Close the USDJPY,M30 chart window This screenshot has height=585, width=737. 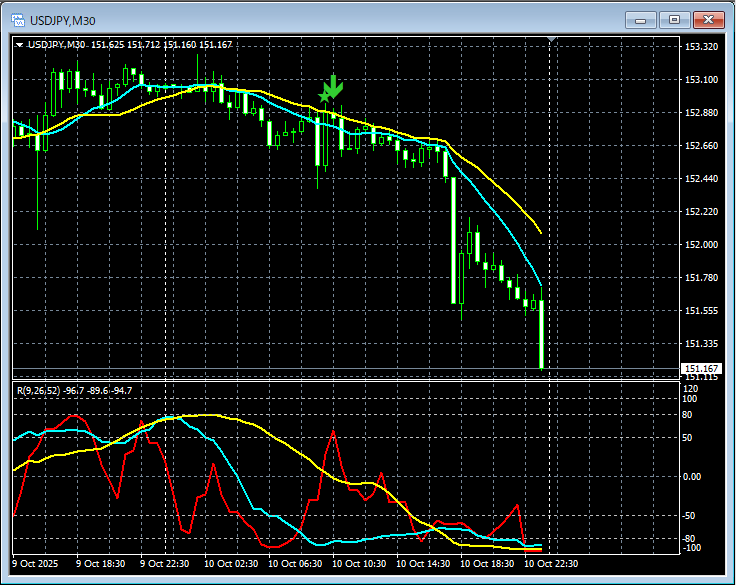pyautogui.click(x=709, y=19)
